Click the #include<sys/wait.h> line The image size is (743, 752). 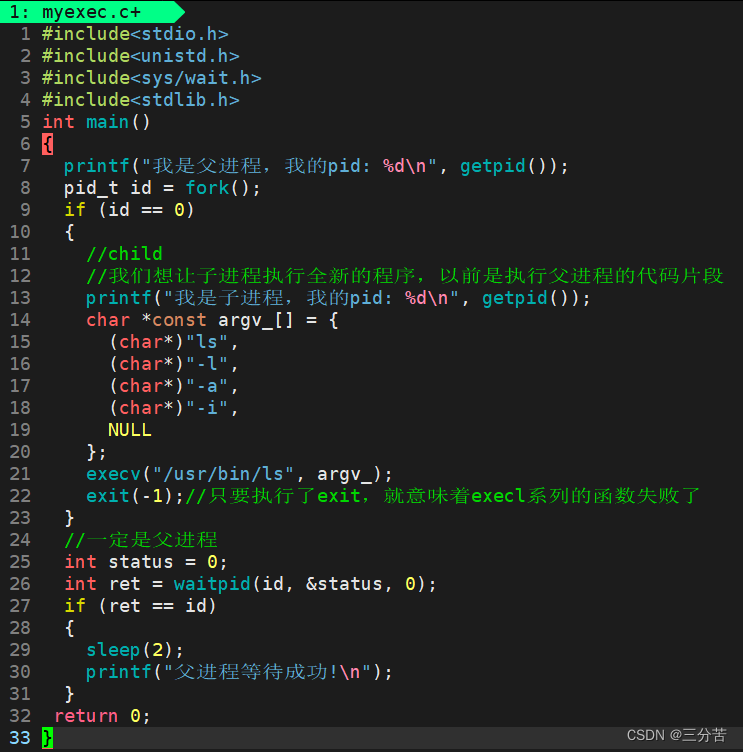click(x=152, y=78)
